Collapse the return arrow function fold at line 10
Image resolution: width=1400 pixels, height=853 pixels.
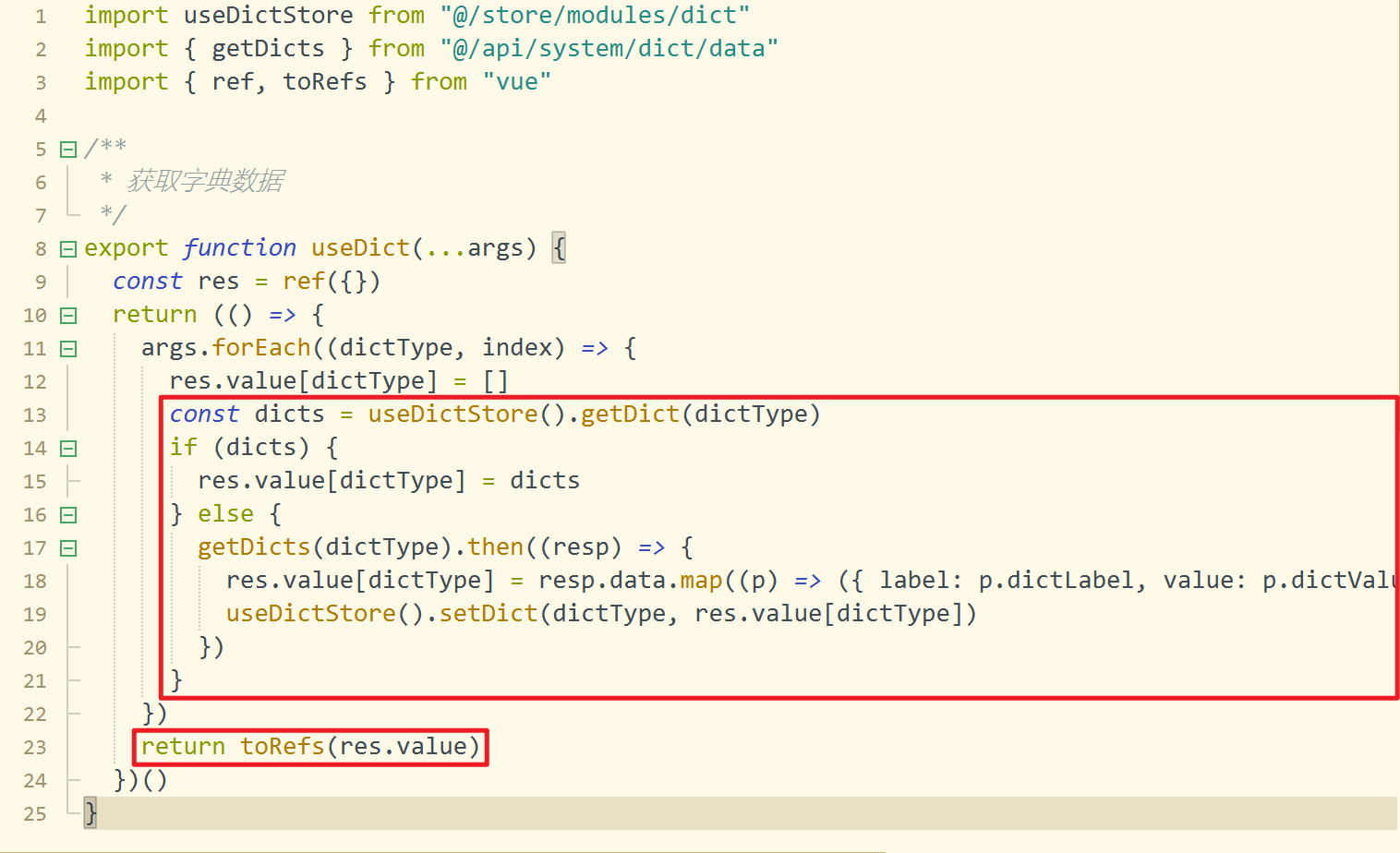coord(68,316)
